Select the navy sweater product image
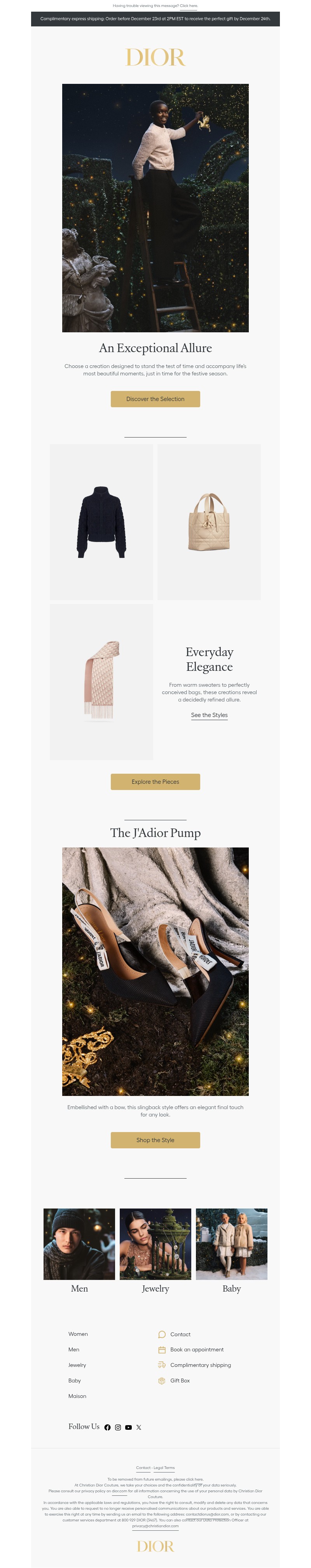311x1568 pixels. (101, 522)
